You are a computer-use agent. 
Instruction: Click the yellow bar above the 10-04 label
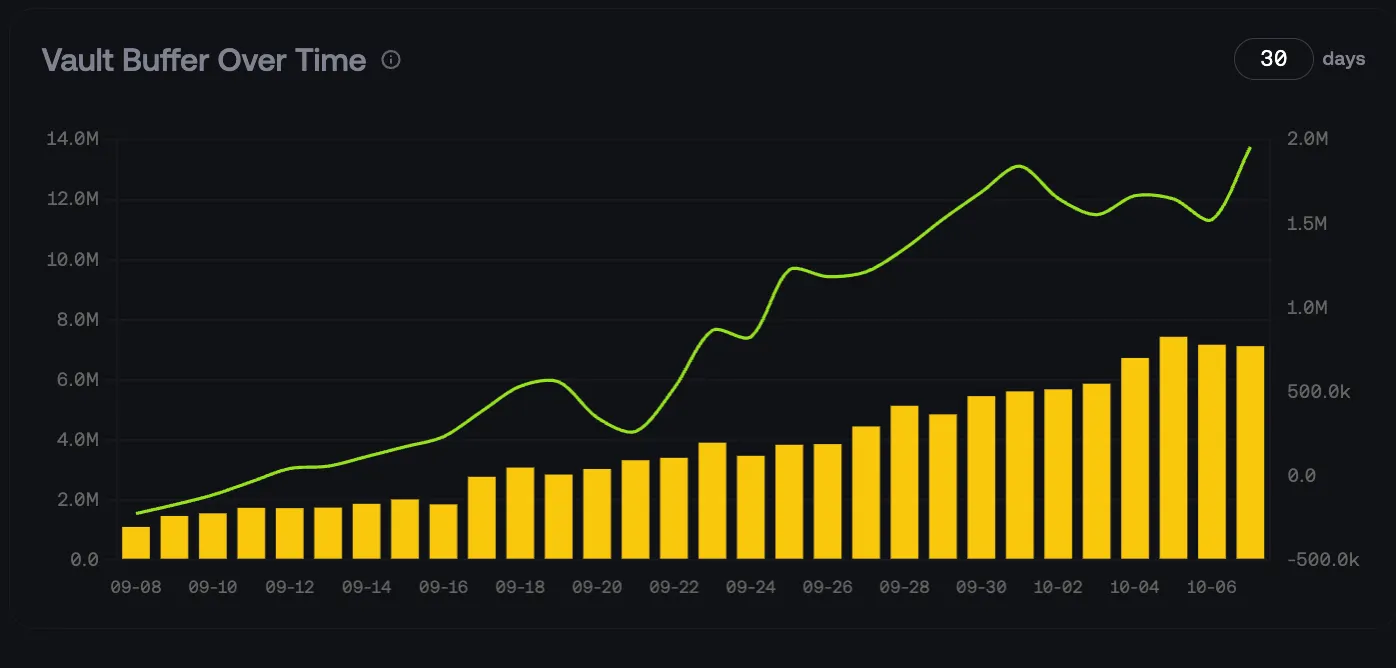1135,458
